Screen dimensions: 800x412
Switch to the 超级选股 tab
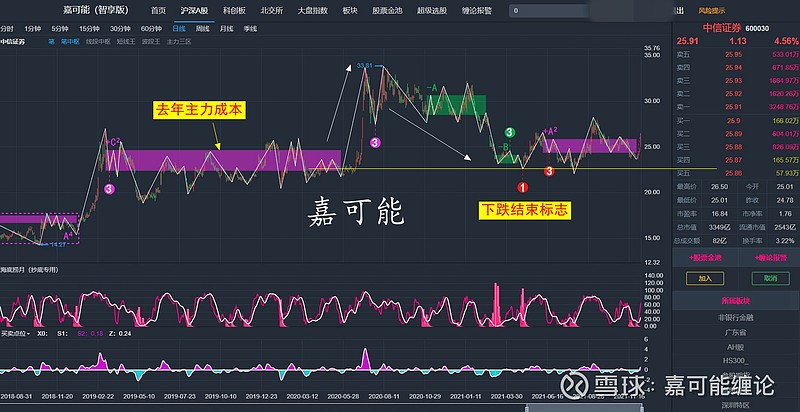point(432,11)
